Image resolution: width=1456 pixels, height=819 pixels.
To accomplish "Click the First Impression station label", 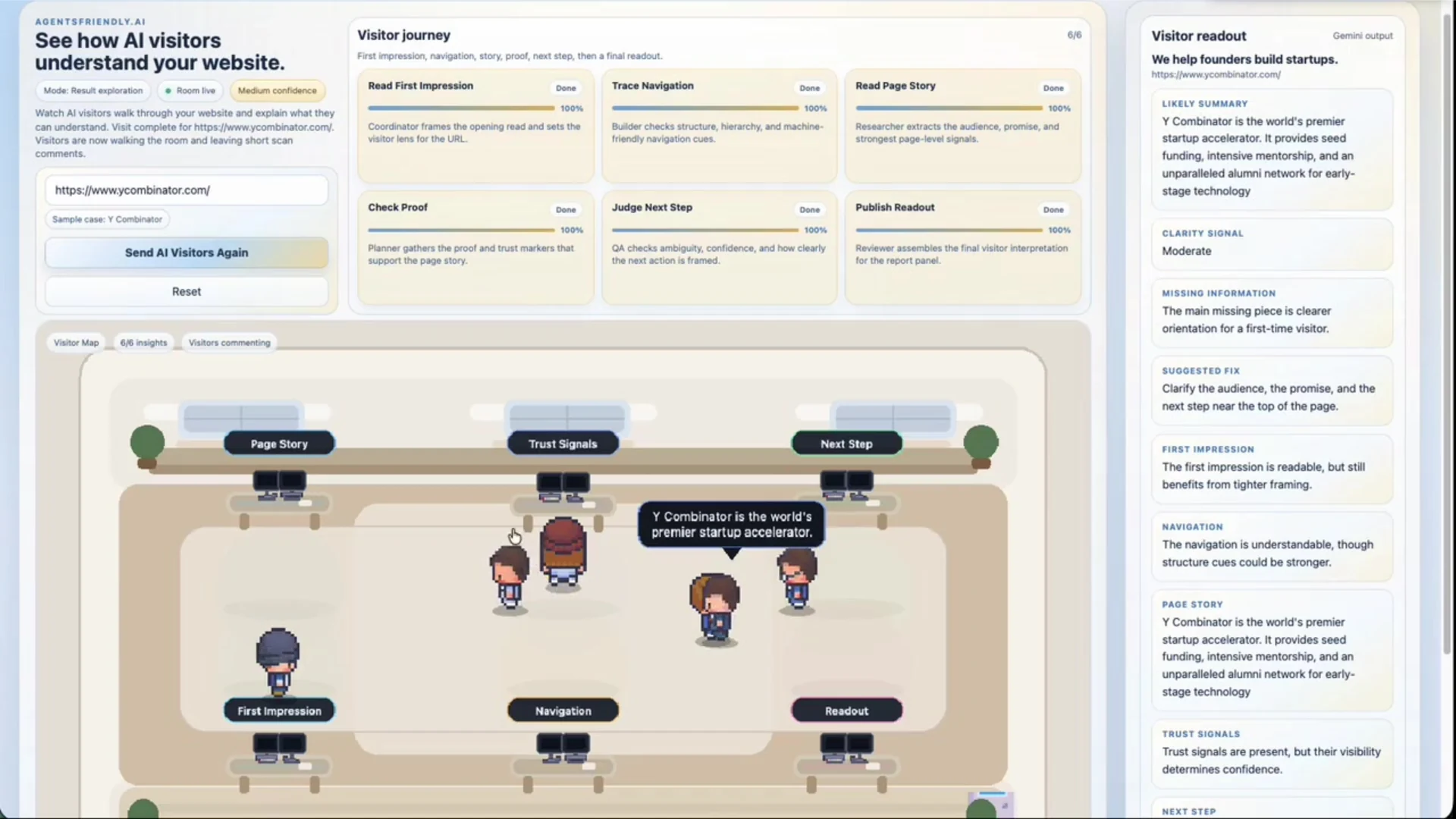I will click(x=279, y=711).
